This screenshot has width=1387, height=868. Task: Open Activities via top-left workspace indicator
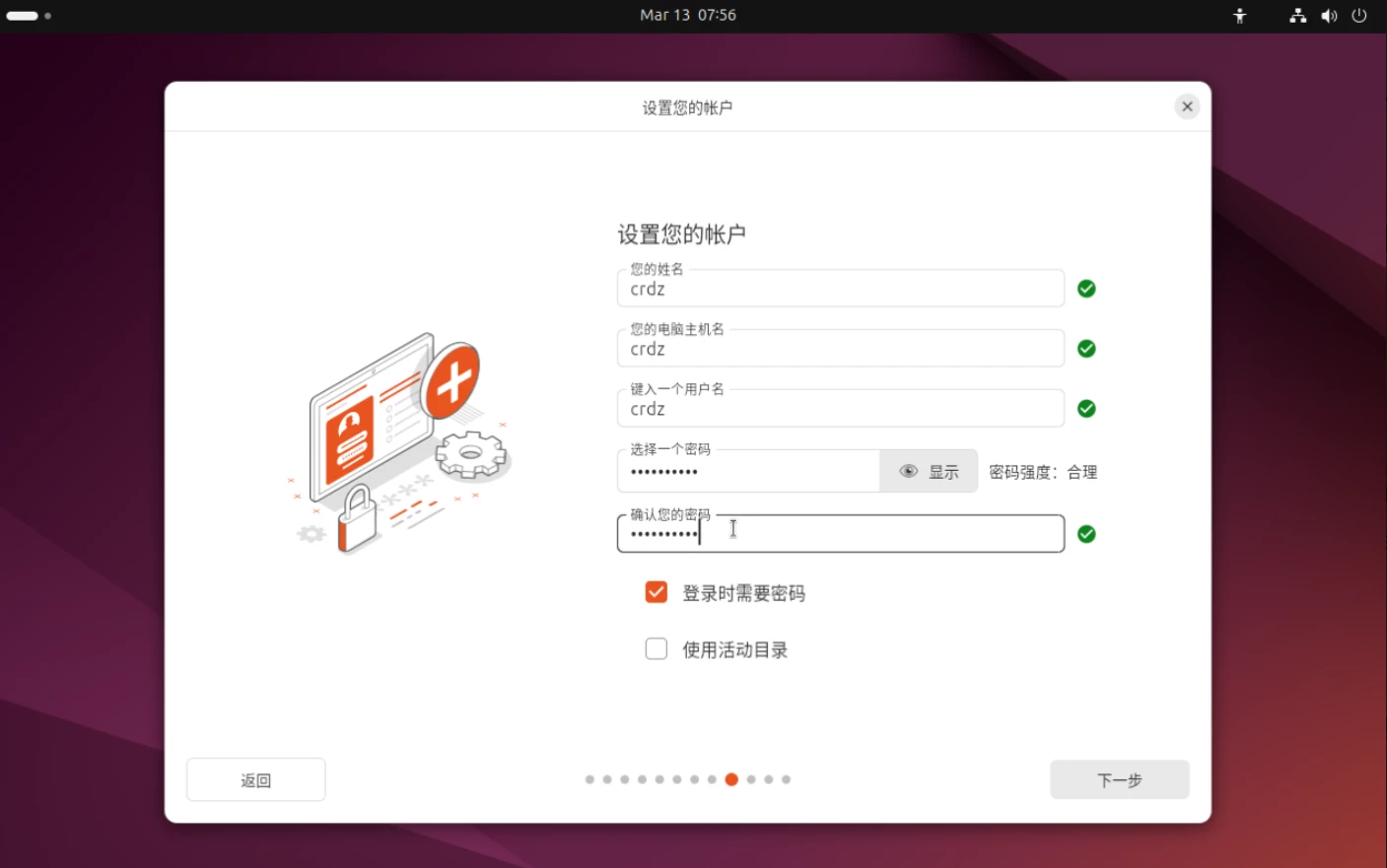[x=29, y=16]
